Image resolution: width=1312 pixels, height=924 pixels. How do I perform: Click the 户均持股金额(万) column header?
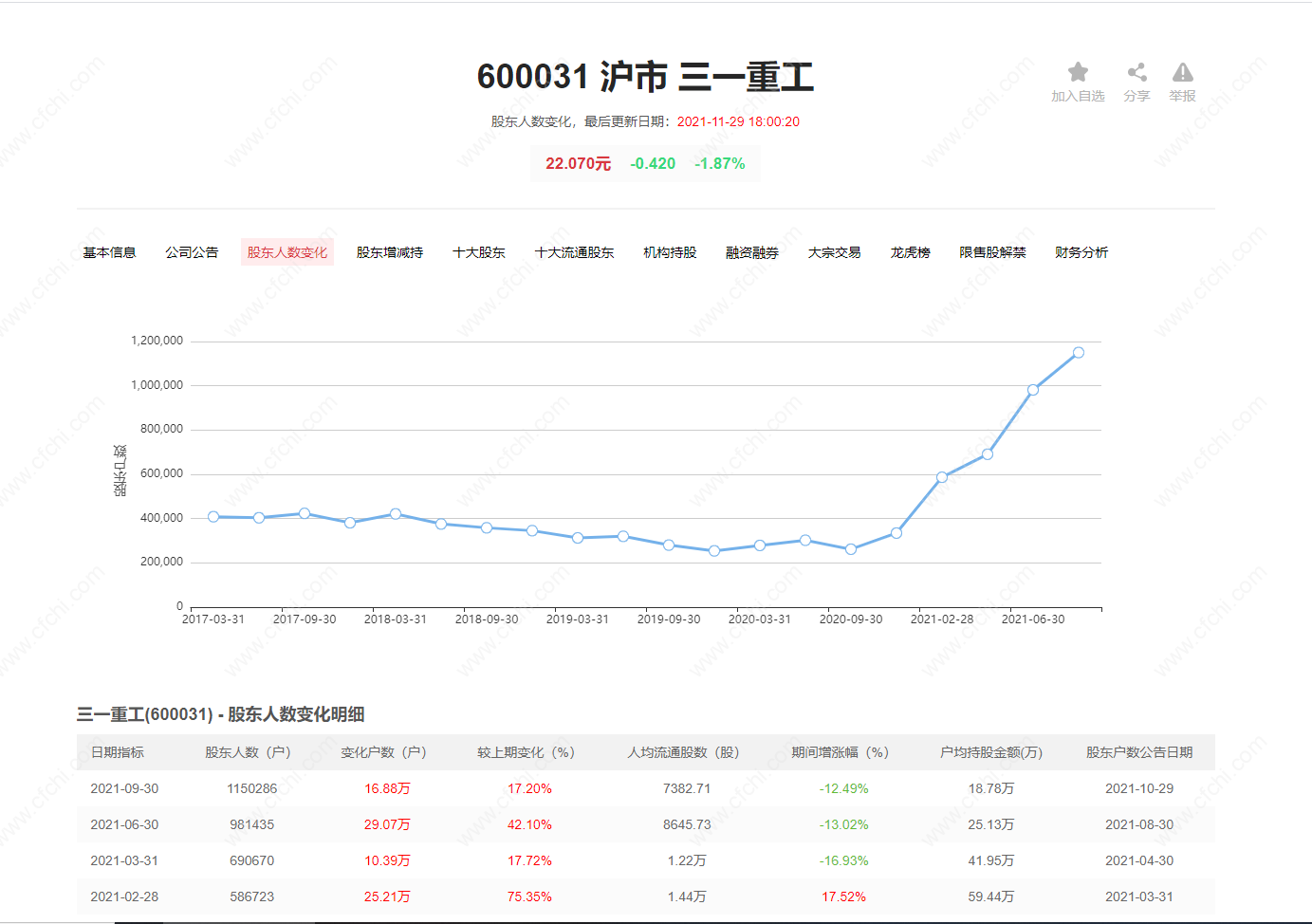click(991, 752)
